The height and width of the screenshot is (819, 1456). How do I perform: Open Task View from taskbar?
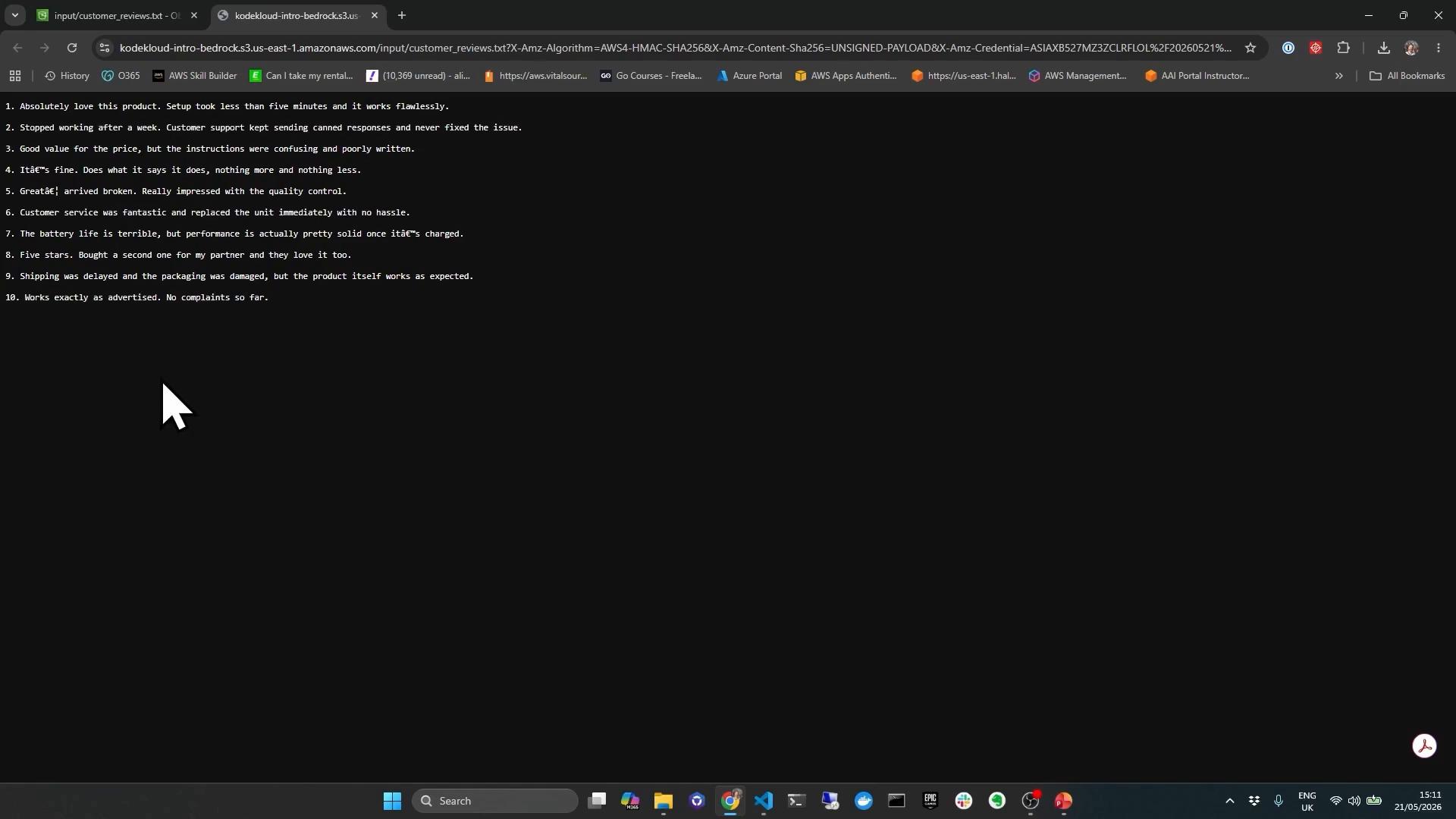pos(598,801)
